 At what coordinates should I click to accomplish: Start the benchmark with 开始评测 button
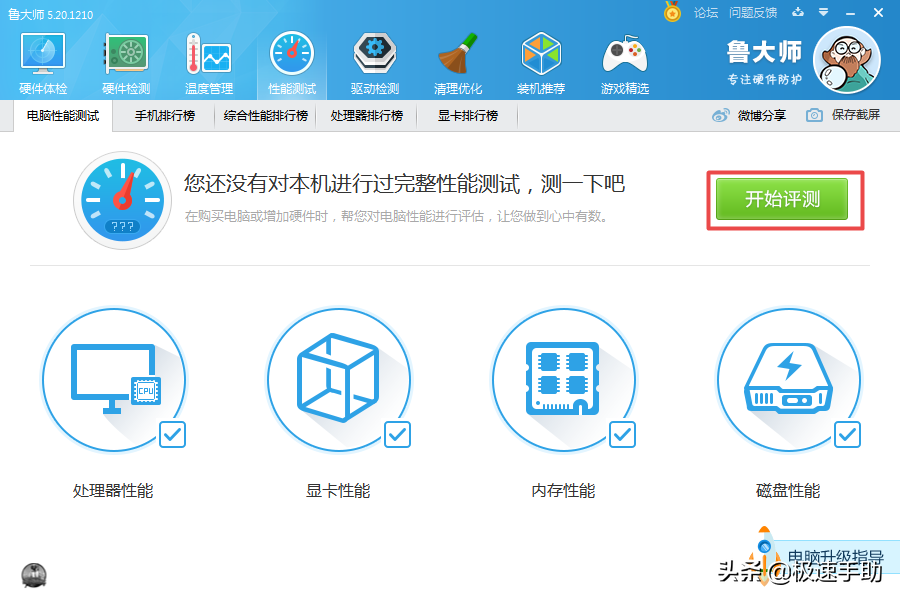782,199
